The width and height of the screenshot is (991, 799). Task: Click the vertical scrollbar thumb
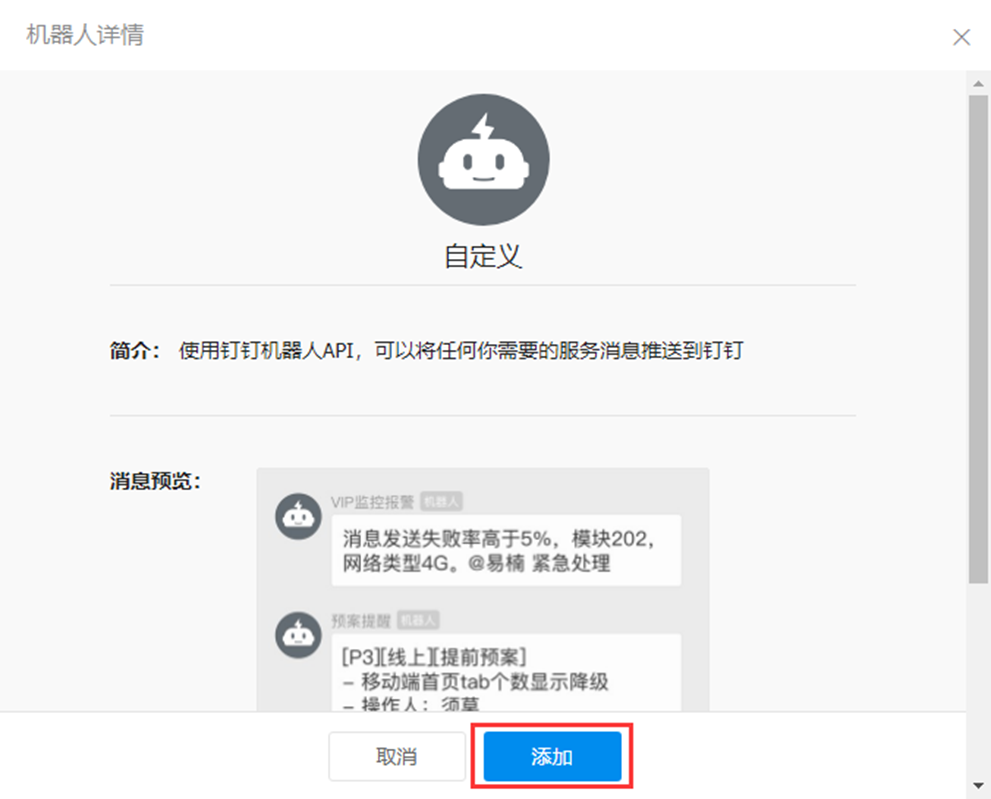click(x=978, y=339)
